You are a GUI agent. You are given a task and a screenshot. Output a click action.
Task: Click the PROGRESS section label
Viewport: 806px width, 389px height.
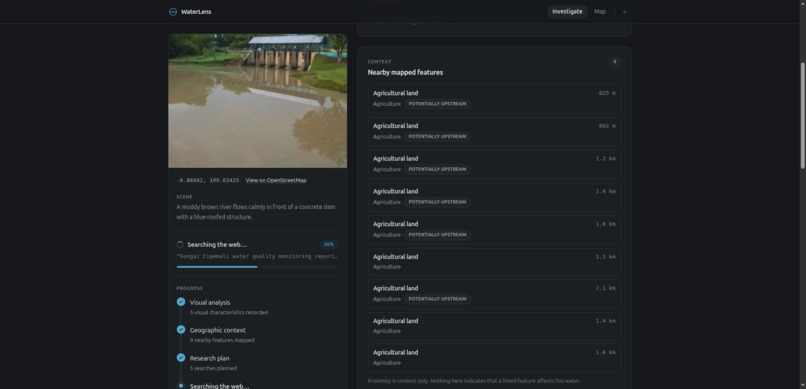tap(190, 288)
